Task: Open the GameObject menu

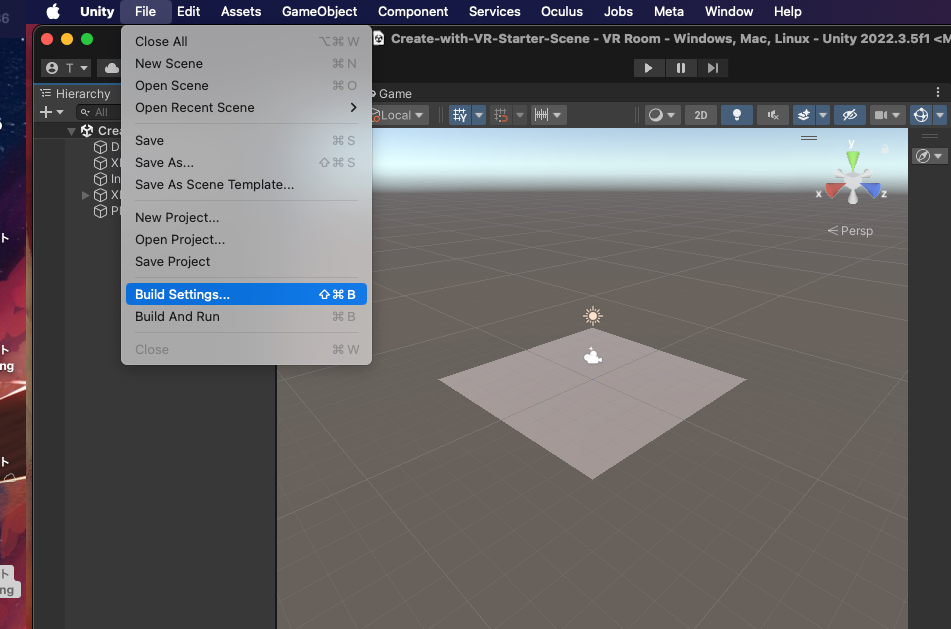Action: point(320,12)
